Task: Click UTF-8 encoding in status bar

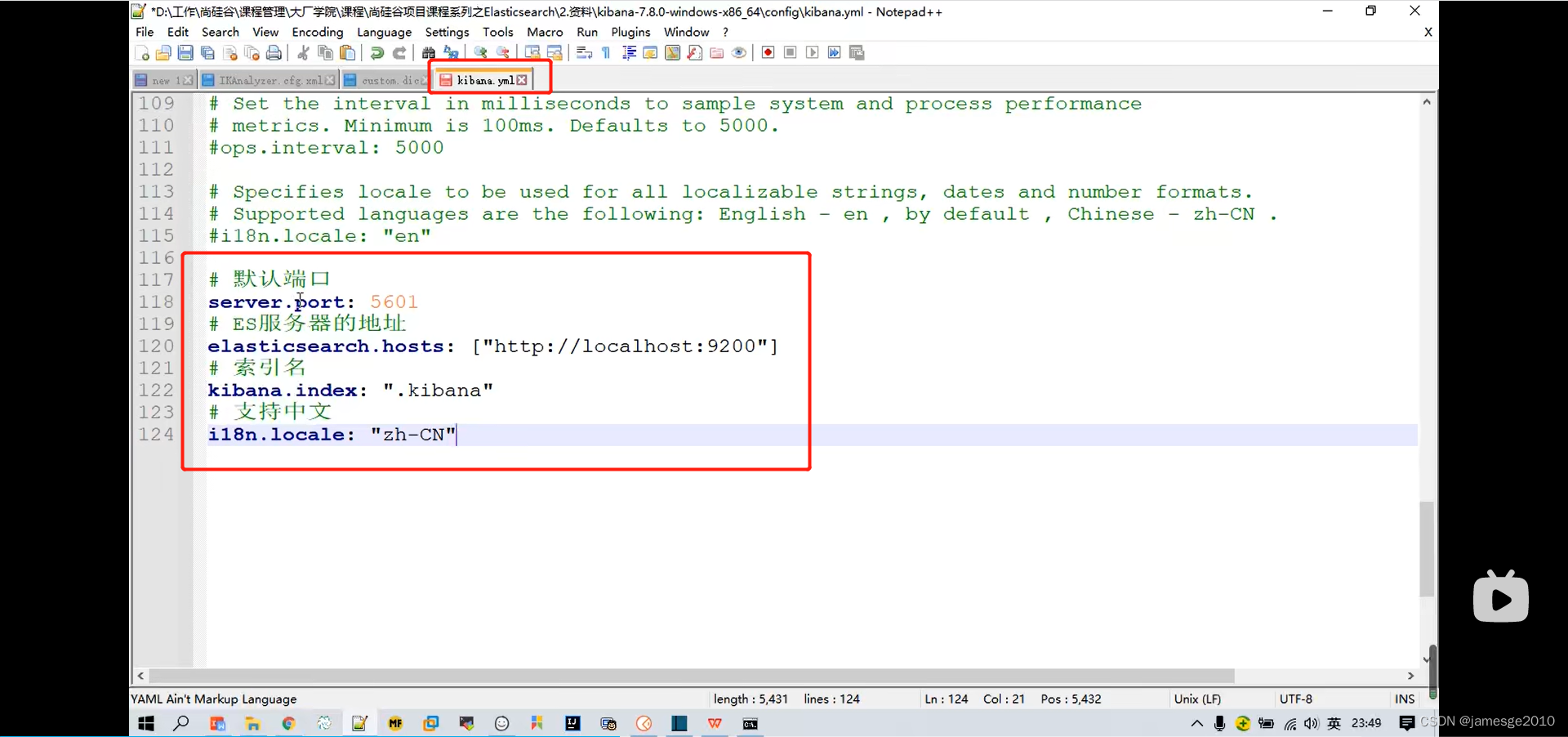Action: click(x=1296, y=699)
